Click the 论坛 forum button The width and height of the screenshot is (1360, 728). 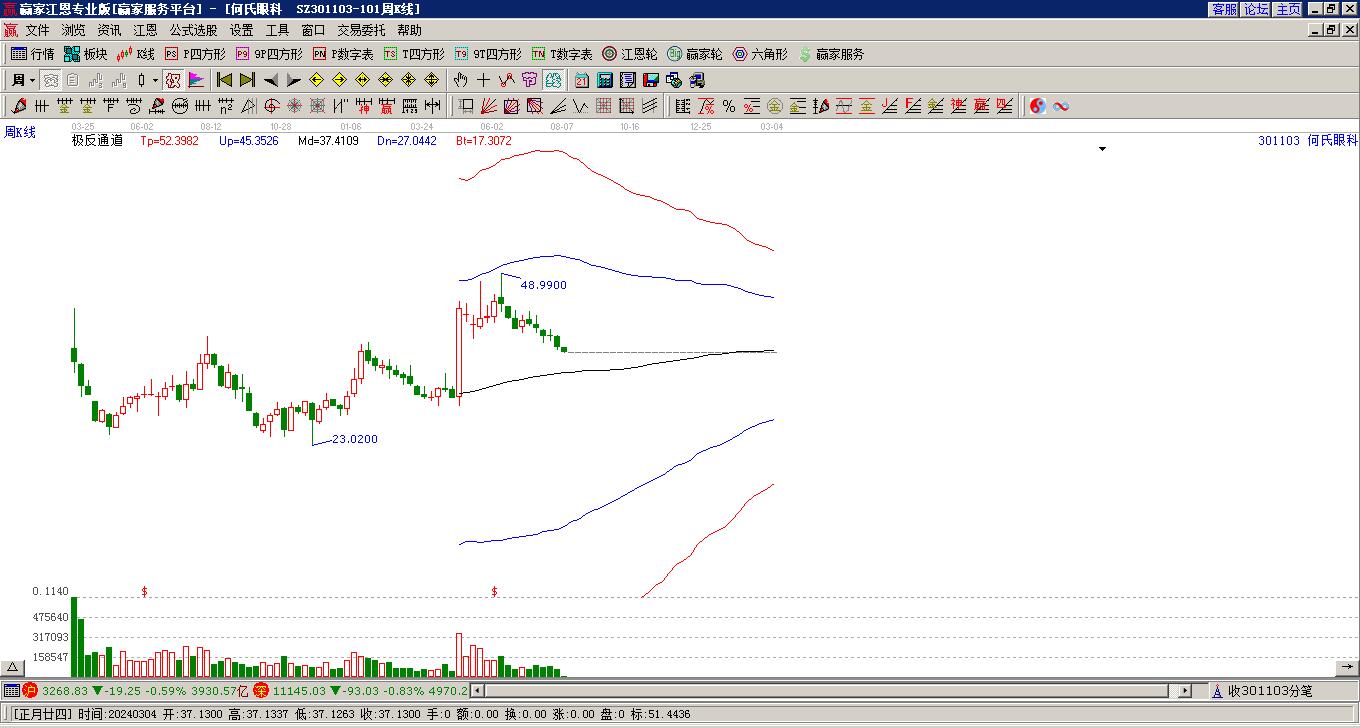pos(1256,9)
